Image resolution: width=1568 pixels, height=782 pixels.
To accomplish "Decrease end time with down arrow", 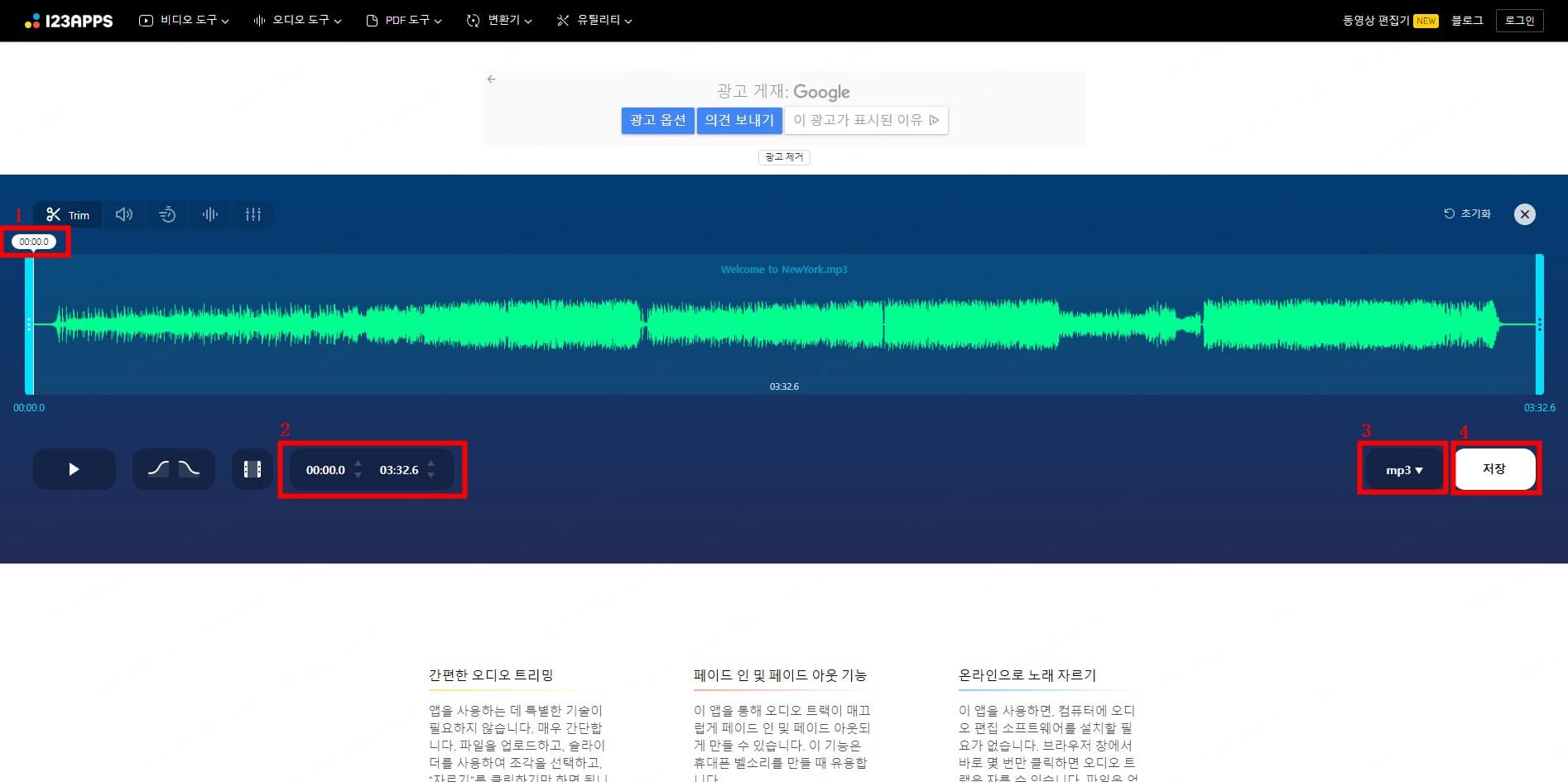I will click(430, 476).
